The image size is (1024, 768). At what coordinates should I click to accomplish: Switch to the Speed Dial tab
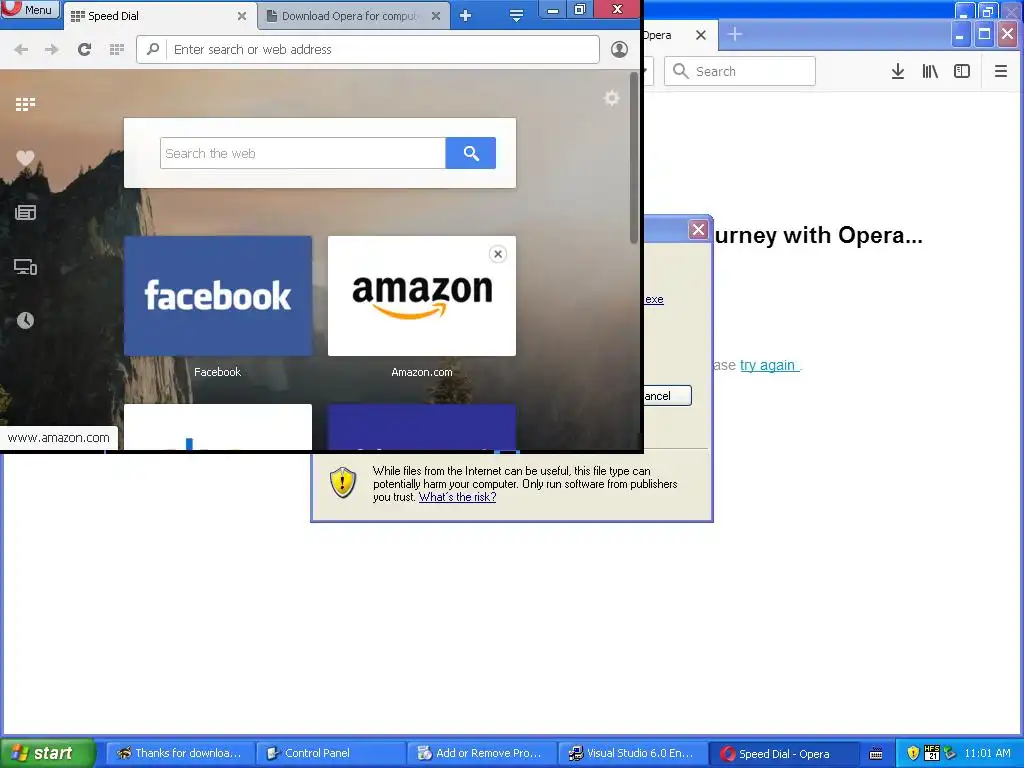pos(157,16)
